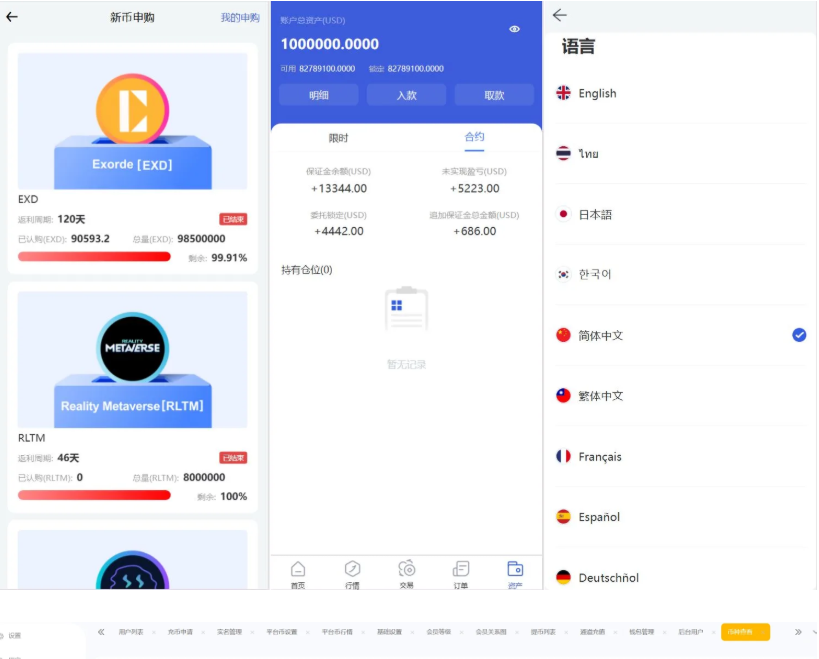This screenshot has height=659, width=819.
Task: Open the 订单 orders icon
Action: 459,573
